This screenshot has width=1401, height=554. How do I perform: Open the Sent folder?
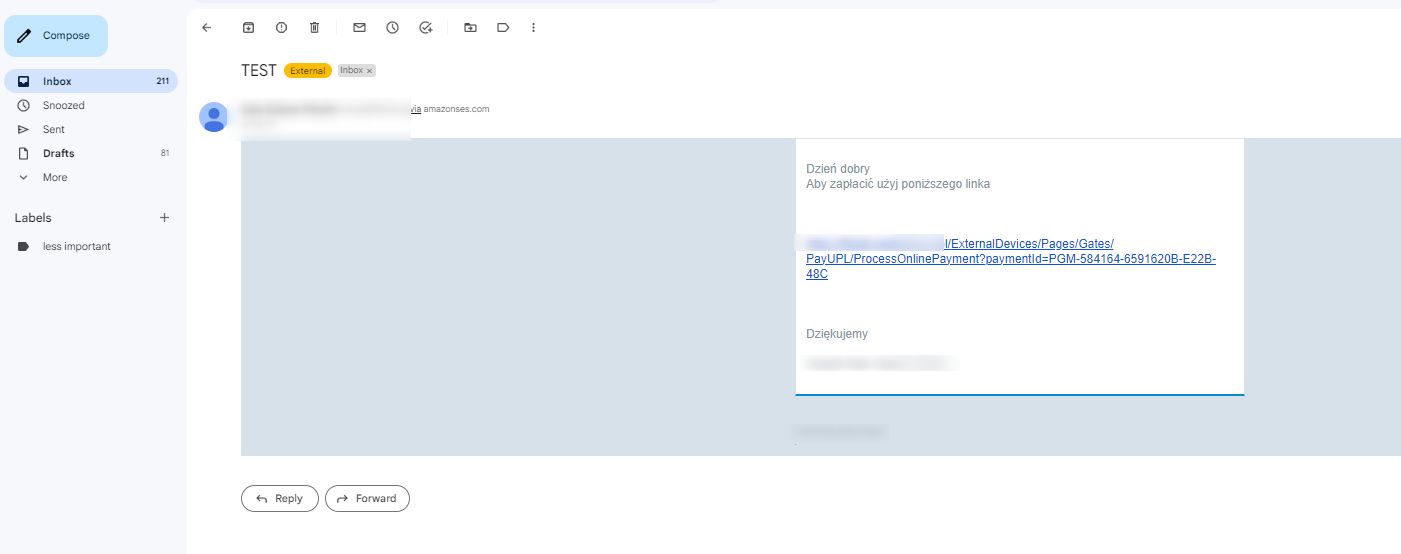point(53,129)
